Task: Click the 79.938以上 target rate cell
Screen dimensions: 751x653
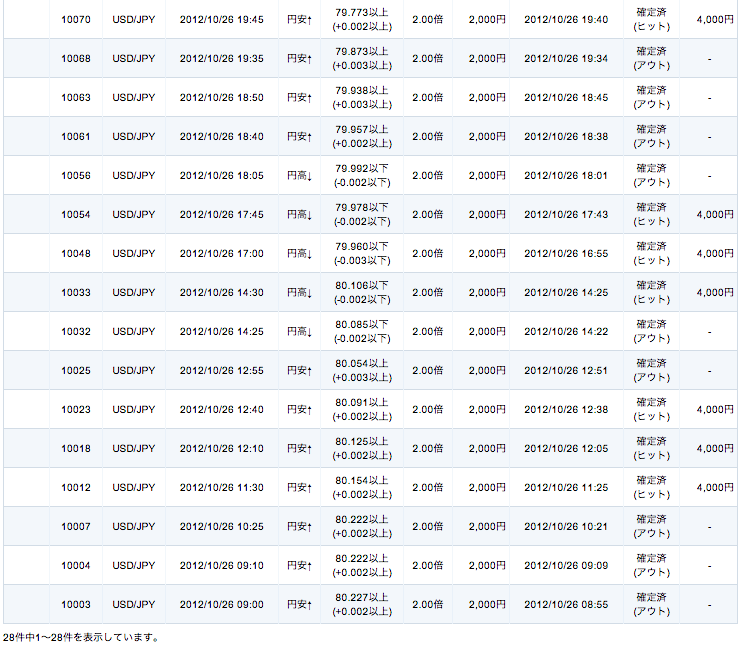Action: (x=362, y=91)
